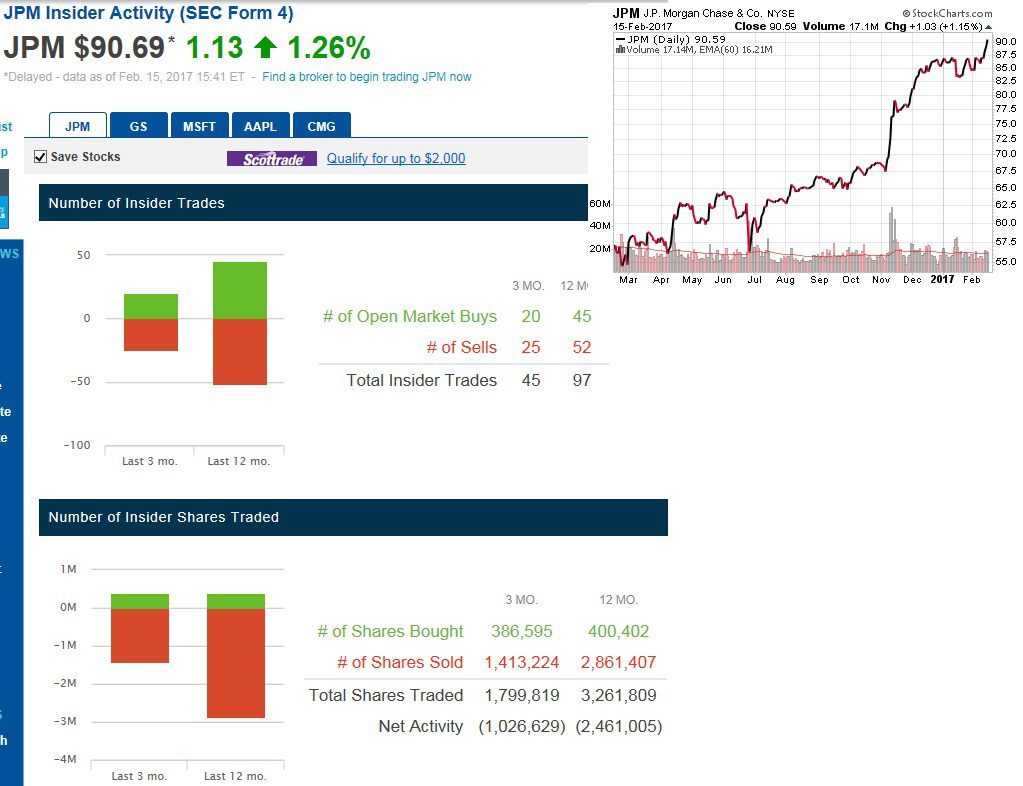Switch to the AAPL ticker tab
This screenshot has height=786, width=1023.
tap(260, 126)
